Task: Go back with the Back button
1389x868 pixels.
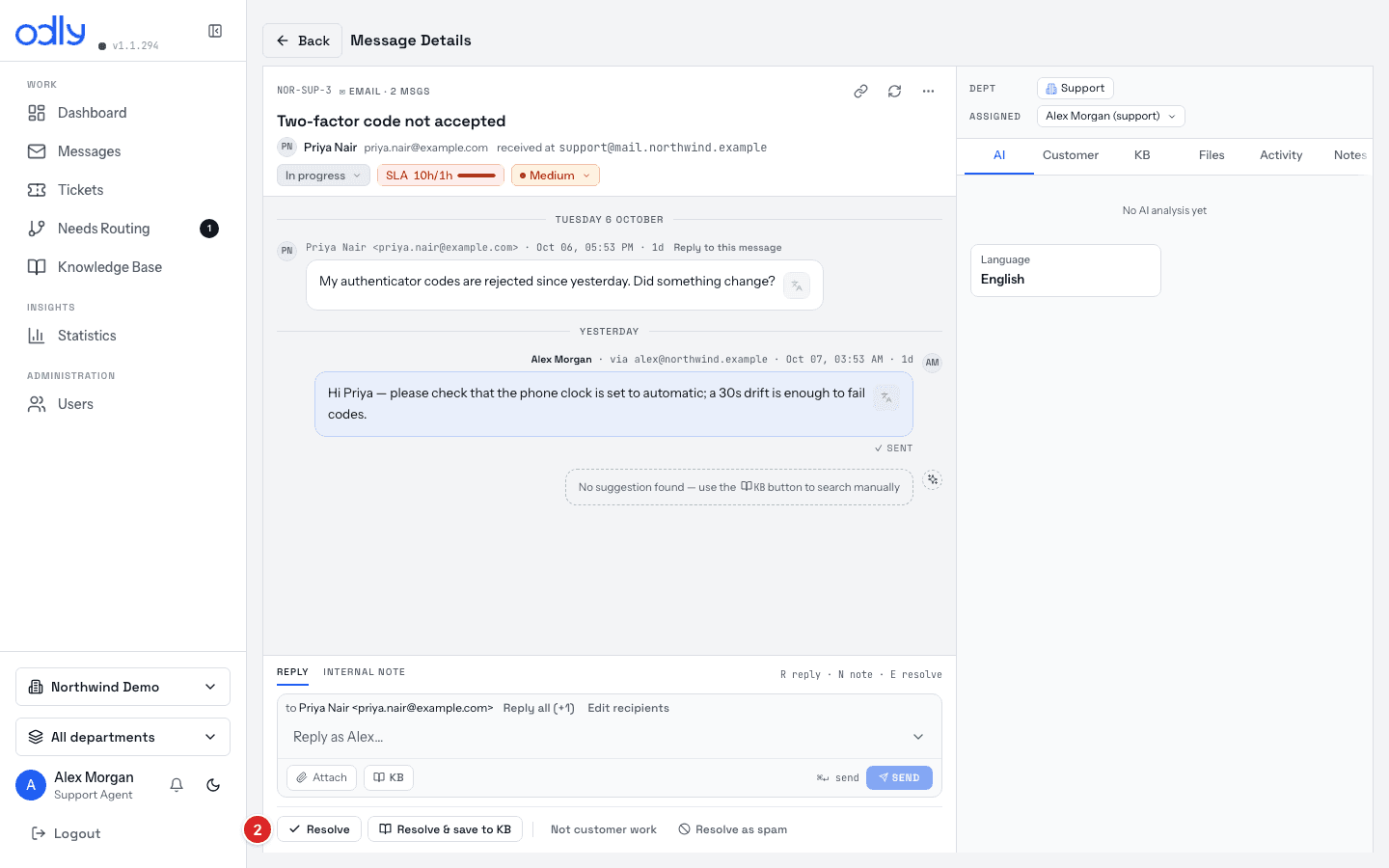Action: coord(302,41)
